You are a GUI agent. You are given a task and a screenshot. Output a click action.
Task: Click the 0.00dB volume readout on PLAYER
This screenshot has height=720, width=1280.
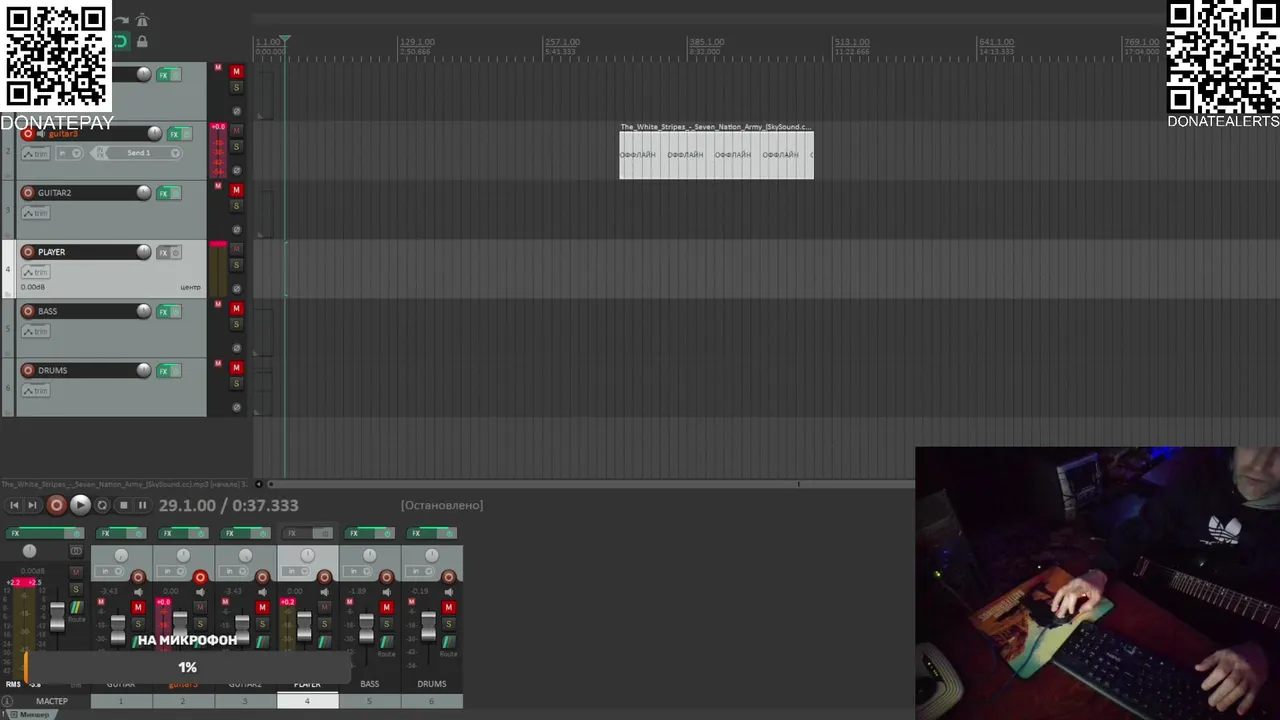click(32, 287)
